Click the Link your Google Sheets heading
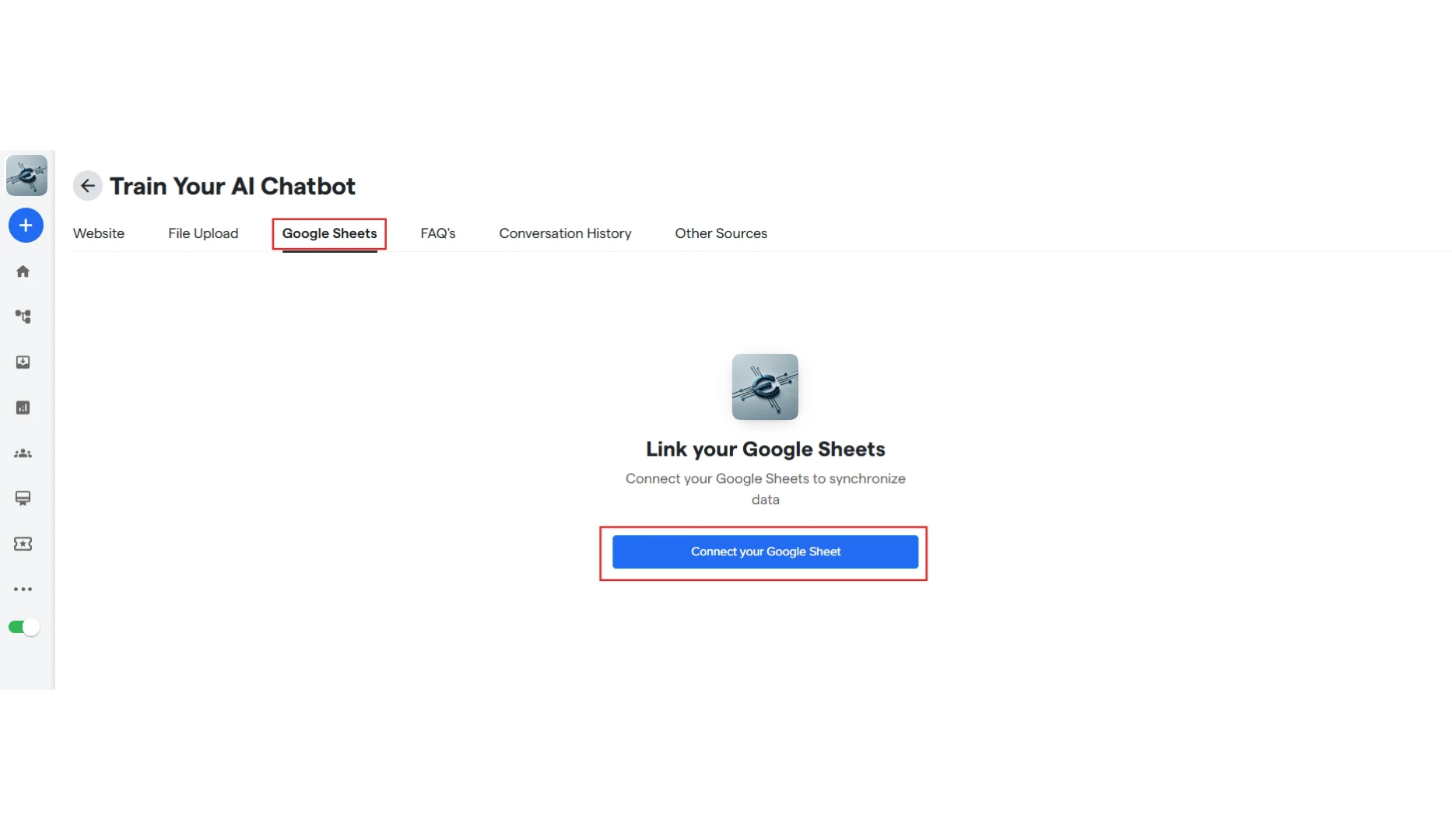Image resolution: width=1452 pixels, height=840 pixels. 766,450
